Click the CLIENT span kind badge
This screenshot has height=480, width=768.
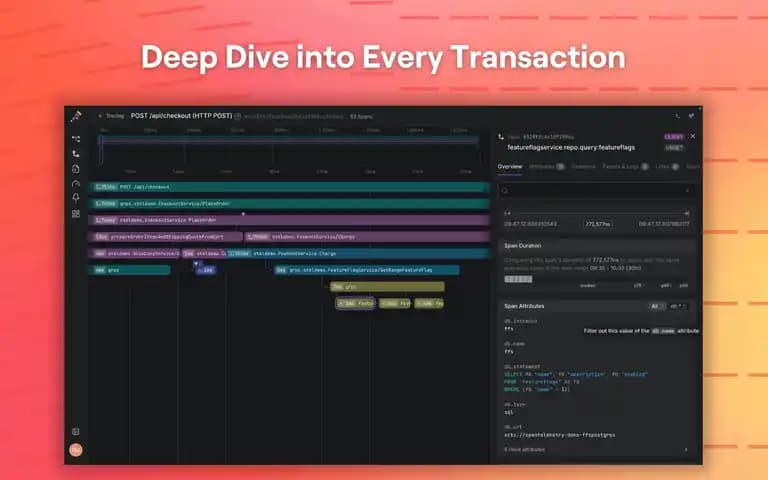point(674,137)
